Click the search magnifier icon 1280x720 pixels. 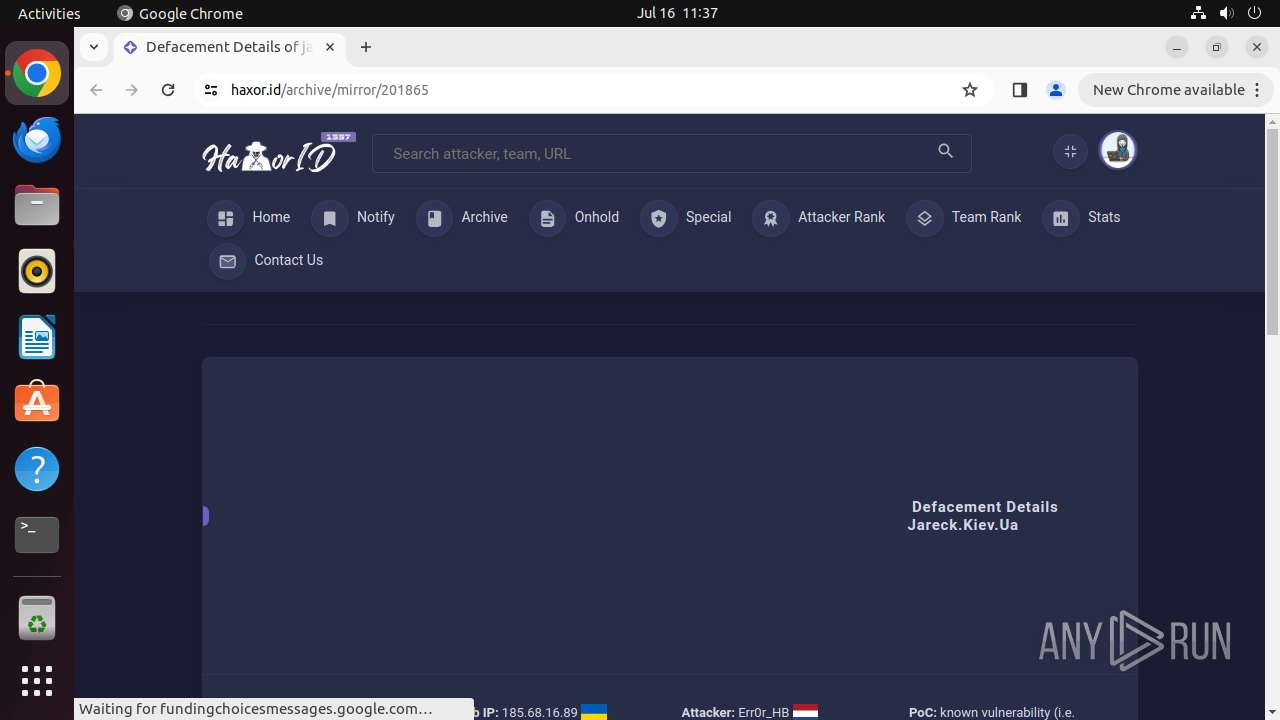pyautogui.click(x=946, y=151)
